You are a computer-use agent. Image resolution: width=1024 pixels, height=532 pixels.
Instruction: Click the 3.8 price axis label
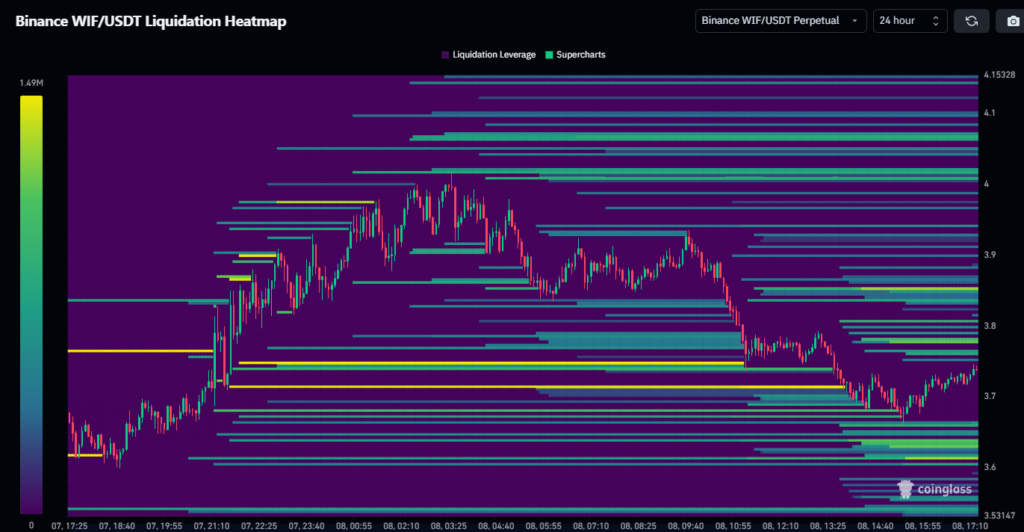click(x=989, y=325)
